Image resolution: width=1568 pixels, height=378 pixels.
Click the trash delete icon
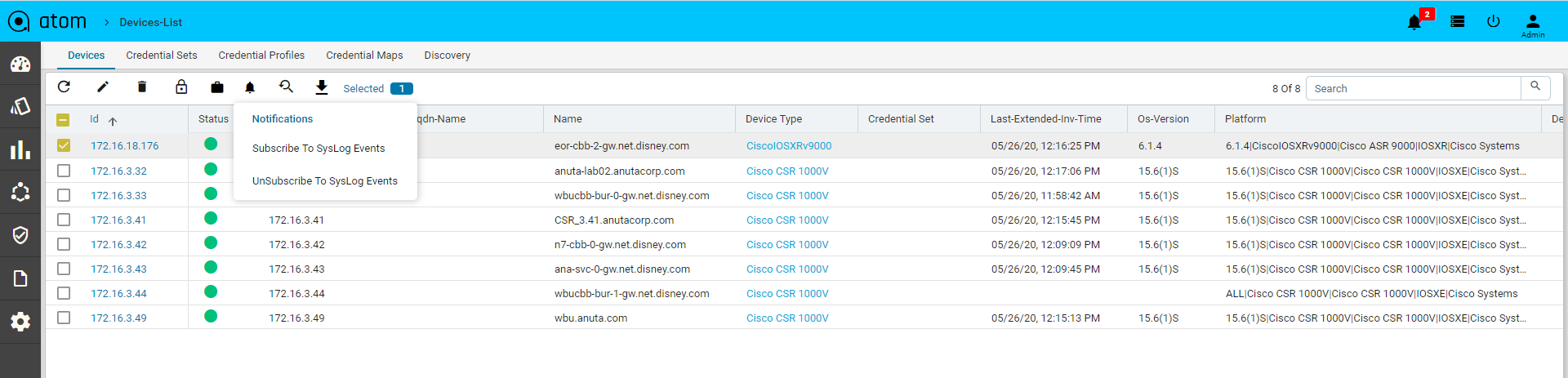tap(142, 87)
